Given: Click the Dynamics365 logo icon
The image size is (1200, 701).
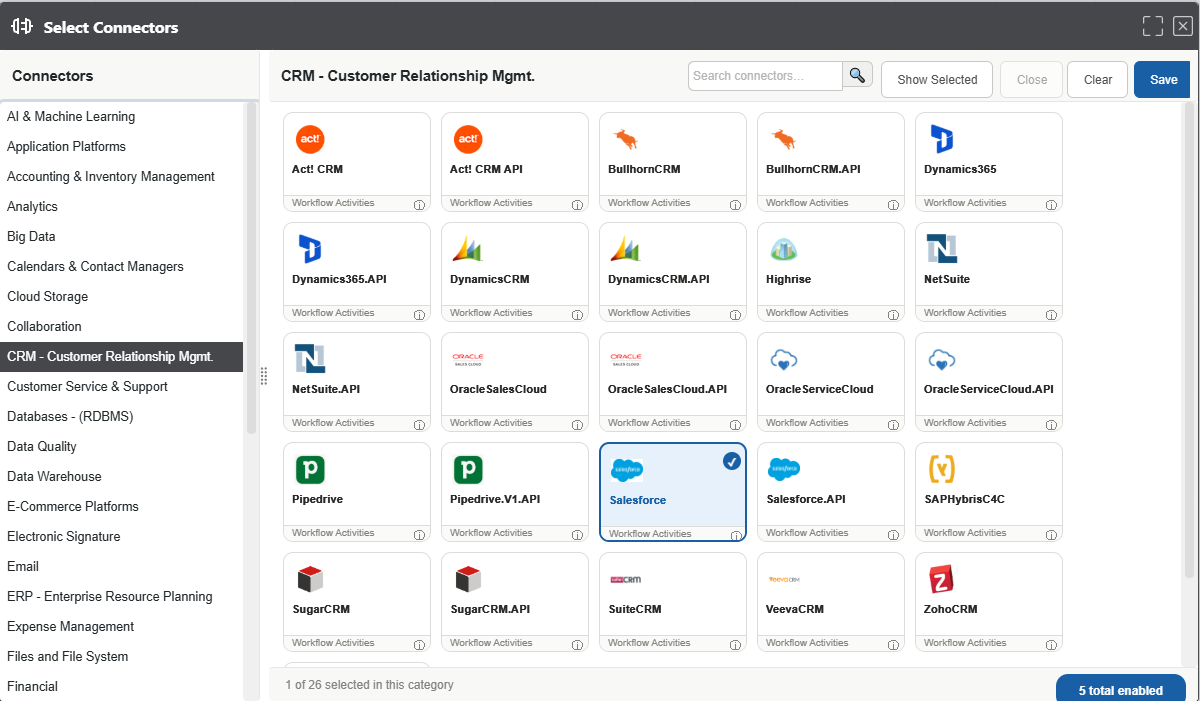Looking at the screenshot, I should coord(941,139).
